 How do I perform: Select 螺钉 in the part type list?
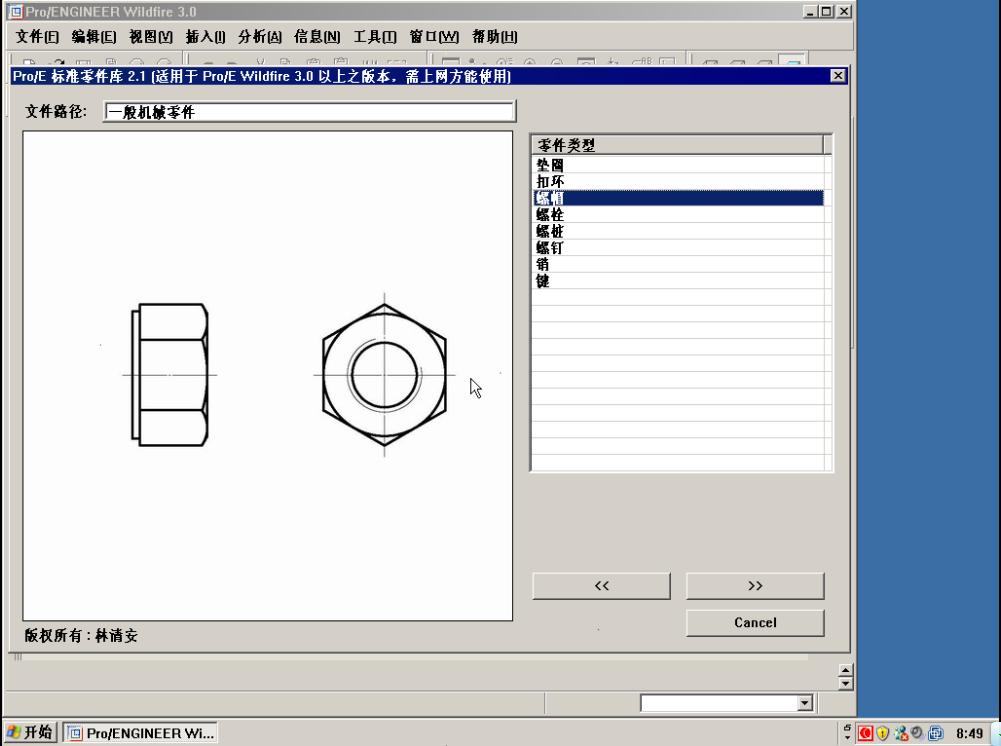tap(679, 248)
